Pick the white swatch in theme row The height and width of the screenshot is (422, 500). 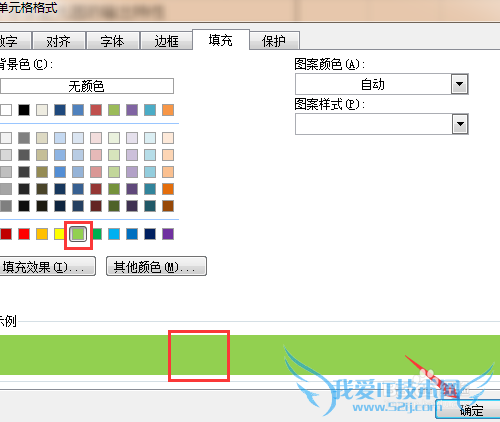tap(6, 110)
